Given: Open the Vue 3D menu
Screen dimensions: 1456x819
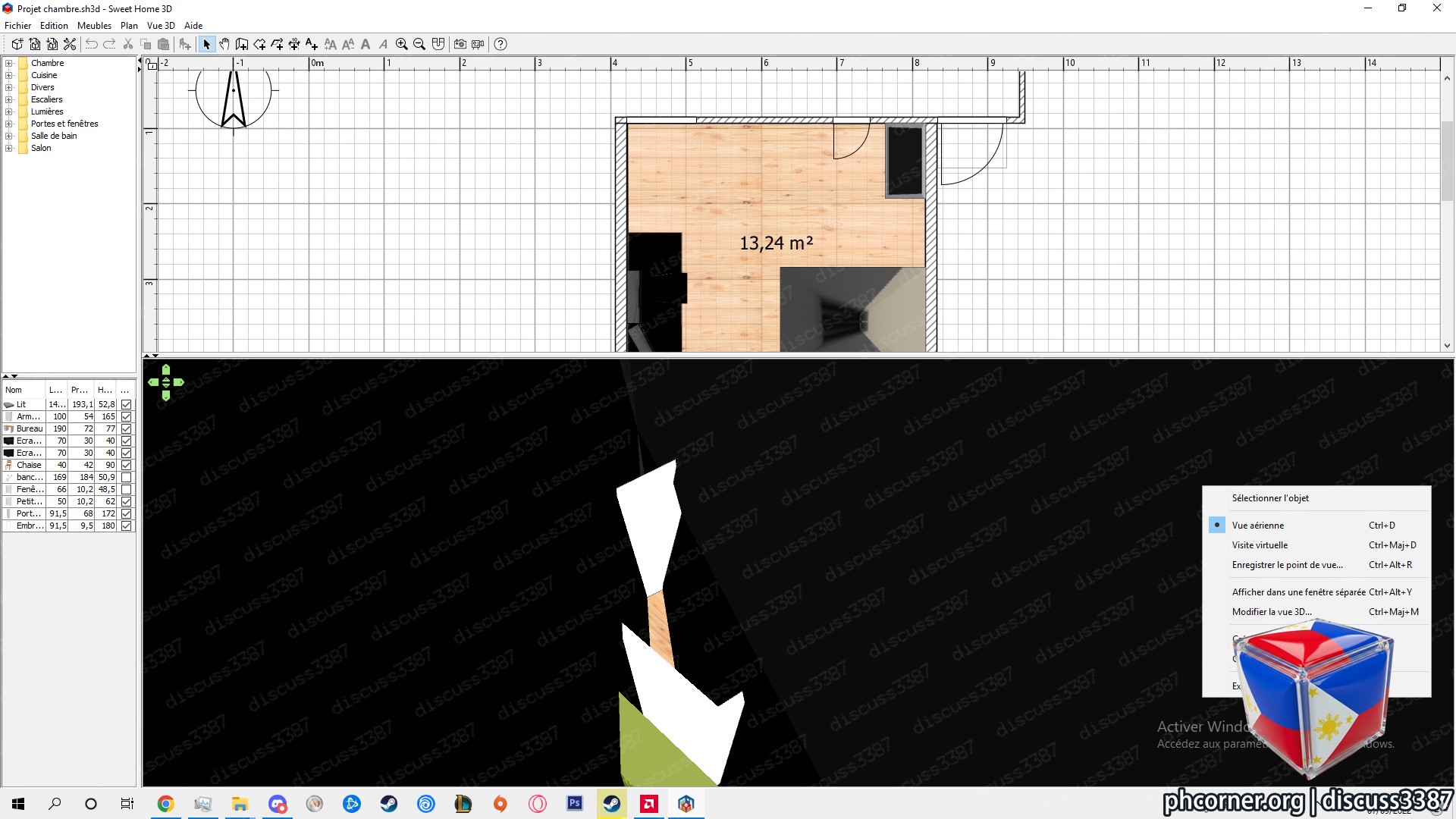Looking at the screenshot, I should pos(161,25).
